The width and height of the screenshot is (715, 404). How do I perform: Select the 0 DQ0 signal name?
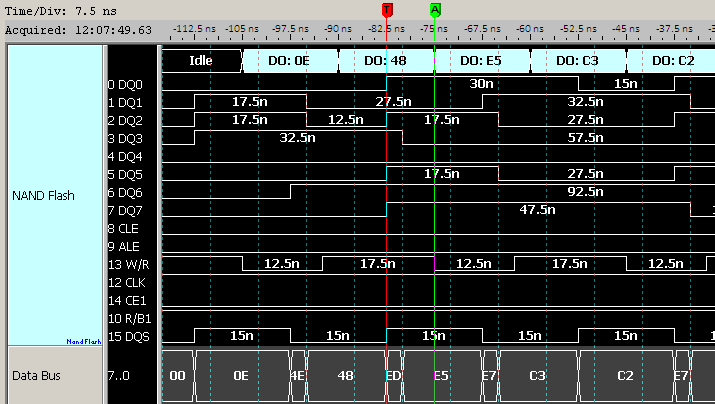click(125, 85)
